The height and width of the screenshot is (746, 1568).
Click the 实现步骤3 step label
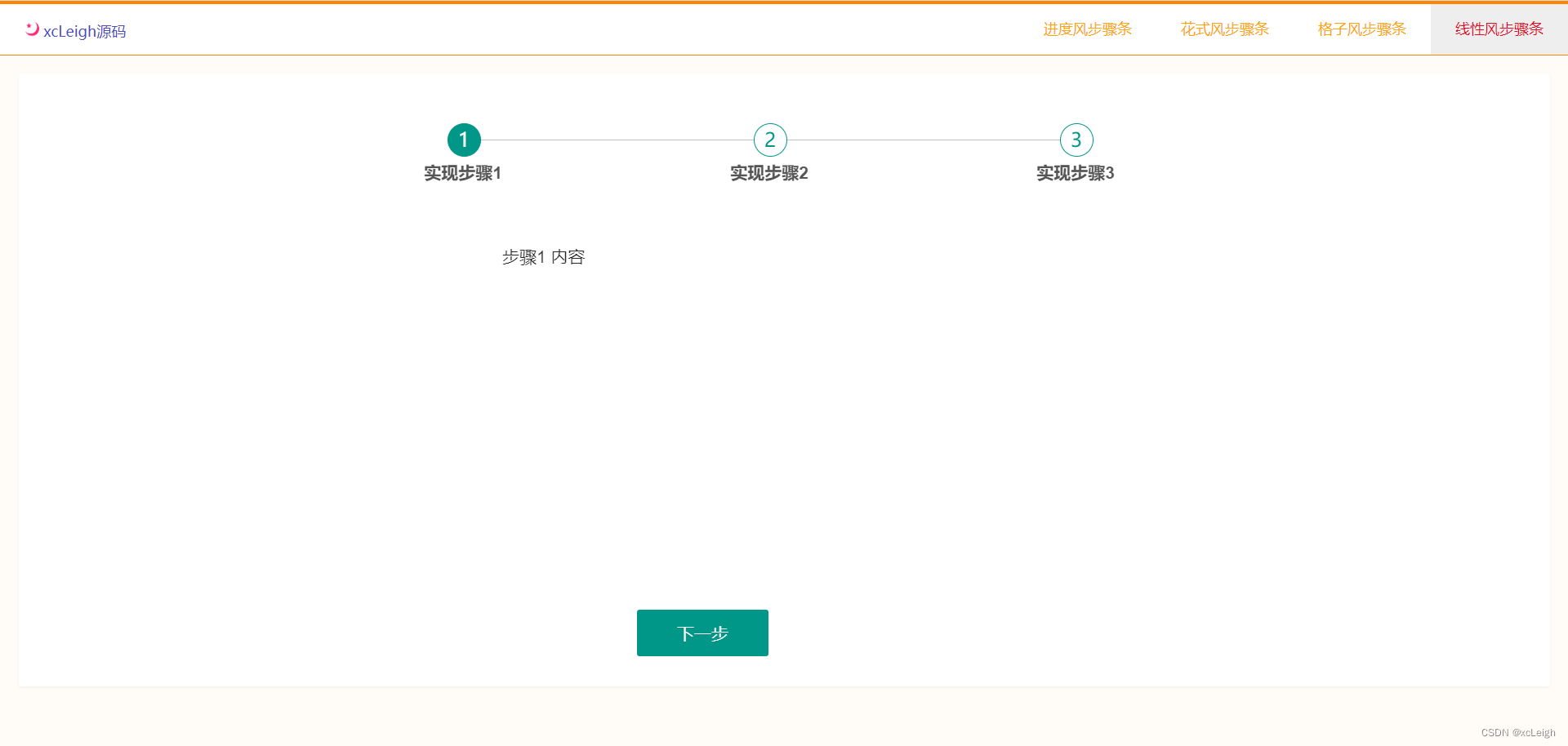click(x=1076, y=173)
